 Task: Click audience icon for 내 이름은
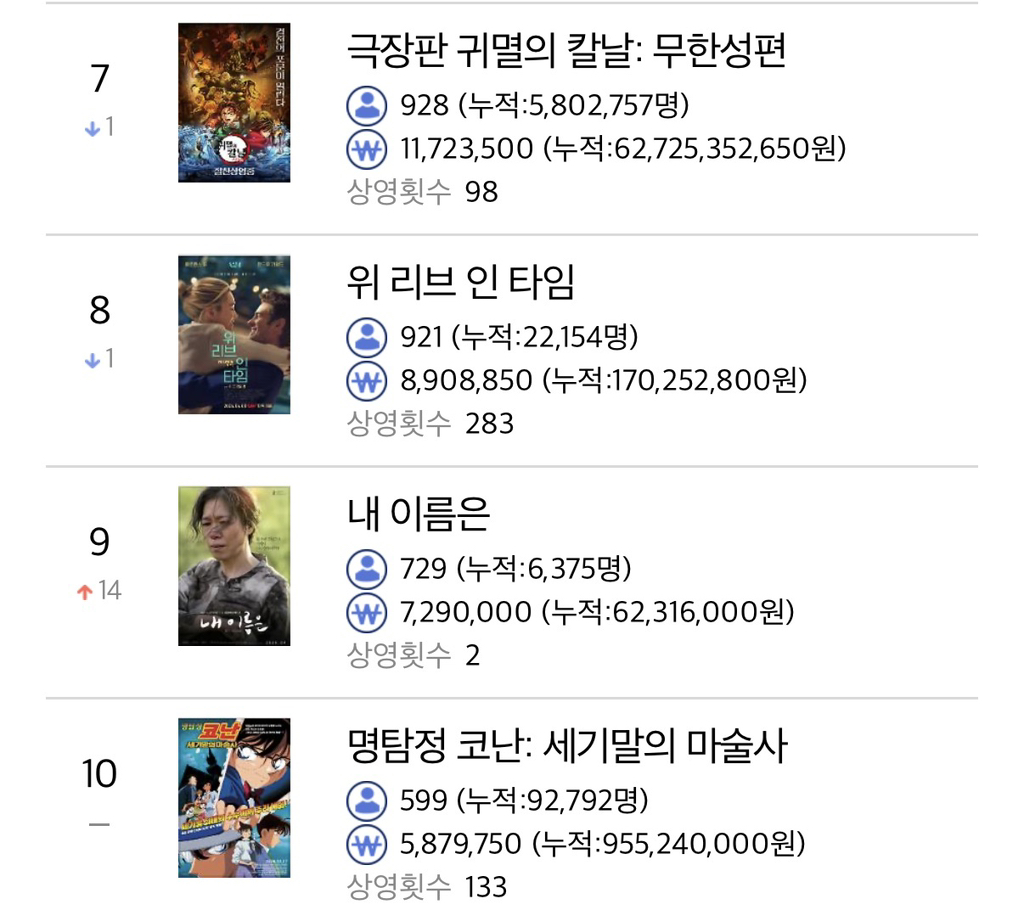coord(366,569)
